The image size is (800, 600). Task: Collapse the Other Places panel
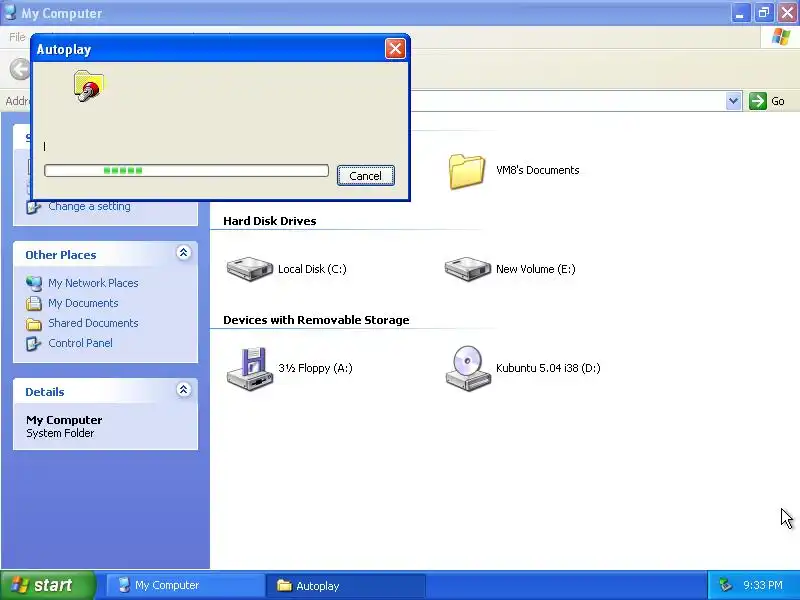pyautogui.click(x=183, y=253)
